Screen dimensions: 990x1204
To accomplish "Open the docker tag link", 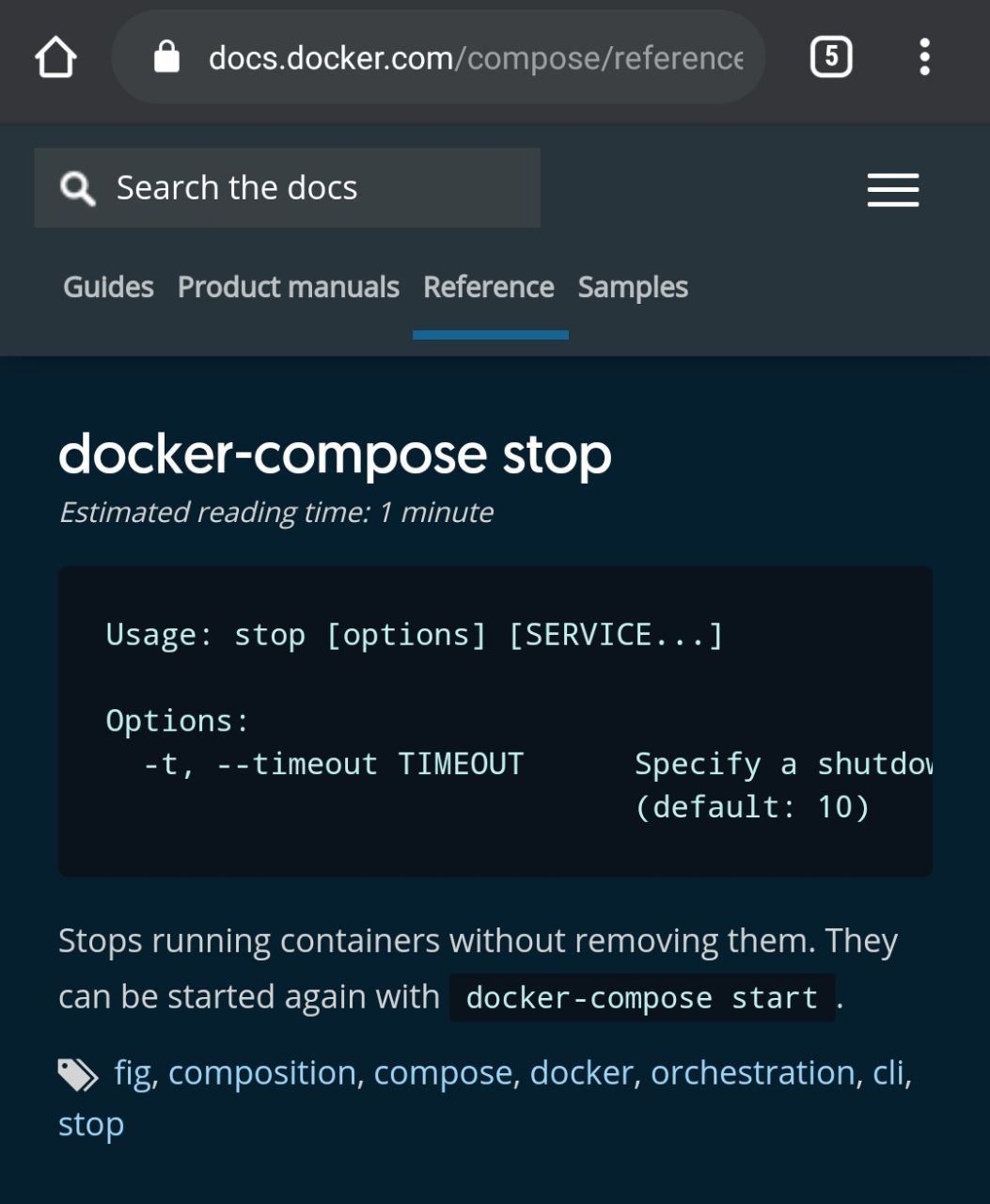I will [582, 1073].
